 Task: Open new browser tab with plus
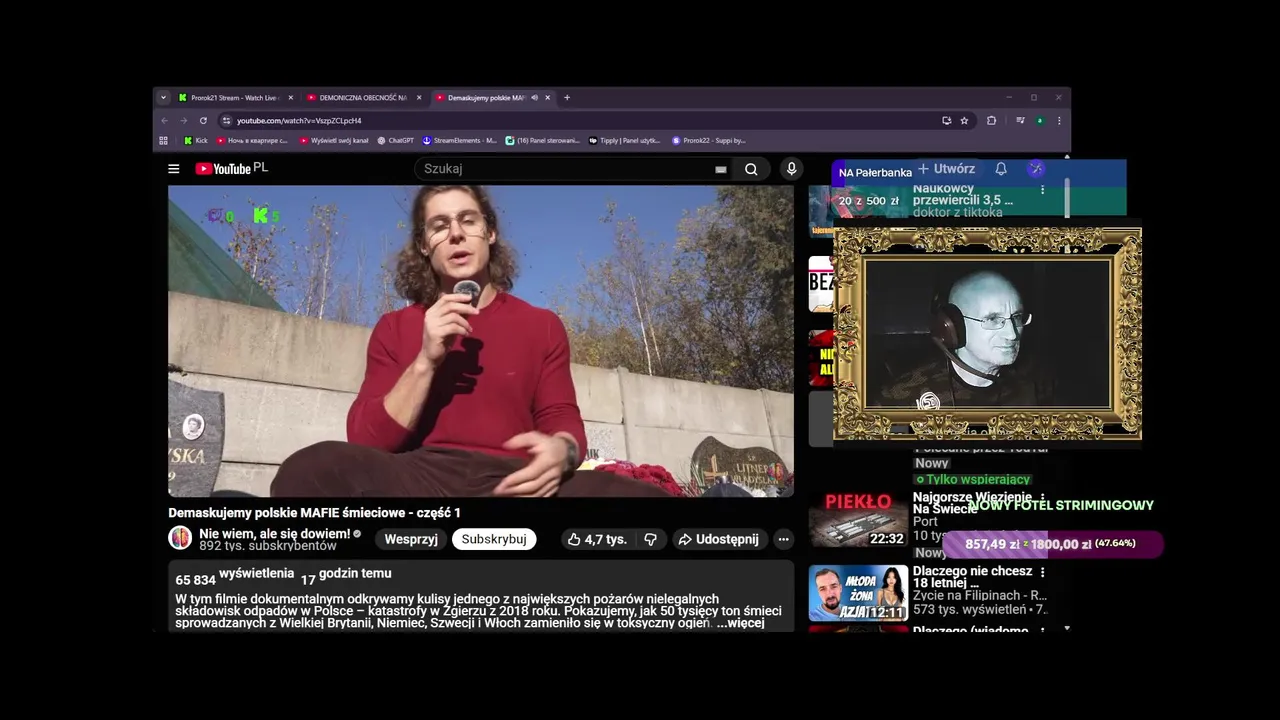(567, 98)
